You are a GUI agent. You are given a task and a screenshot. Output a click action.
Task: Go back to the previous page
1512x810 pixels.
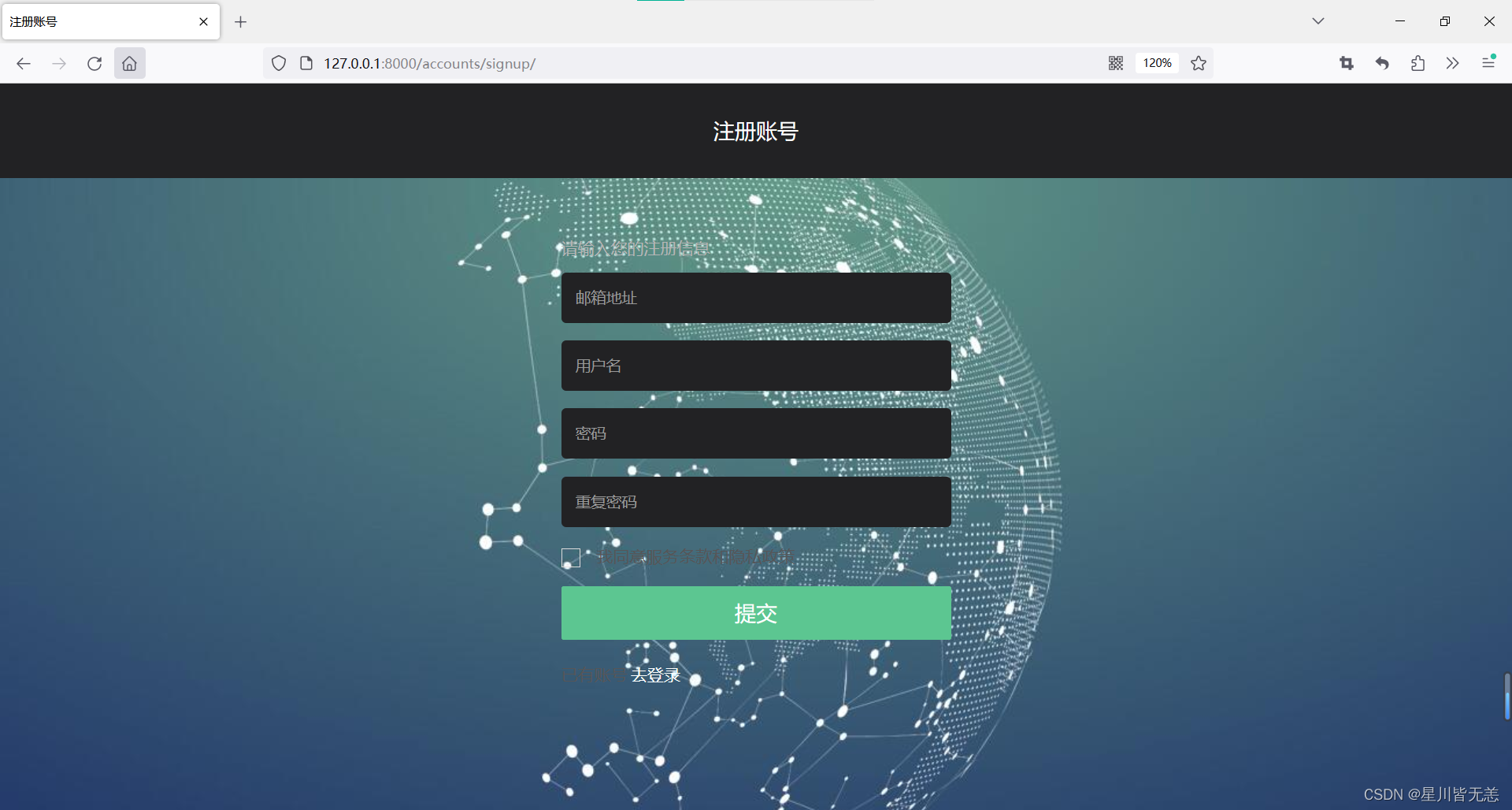24,63
